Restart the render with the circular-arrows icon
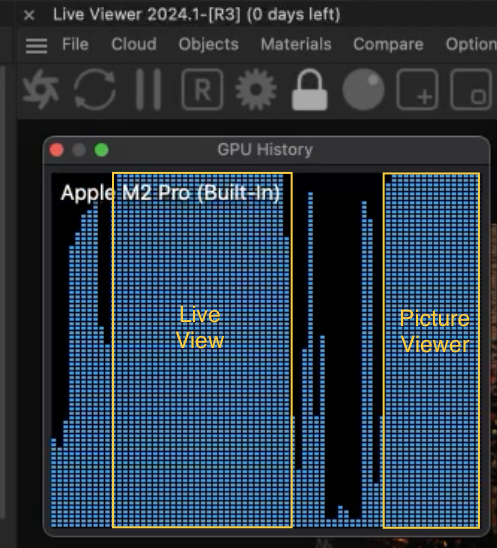Screen dimensions: 497x548 tap(95, 89)
